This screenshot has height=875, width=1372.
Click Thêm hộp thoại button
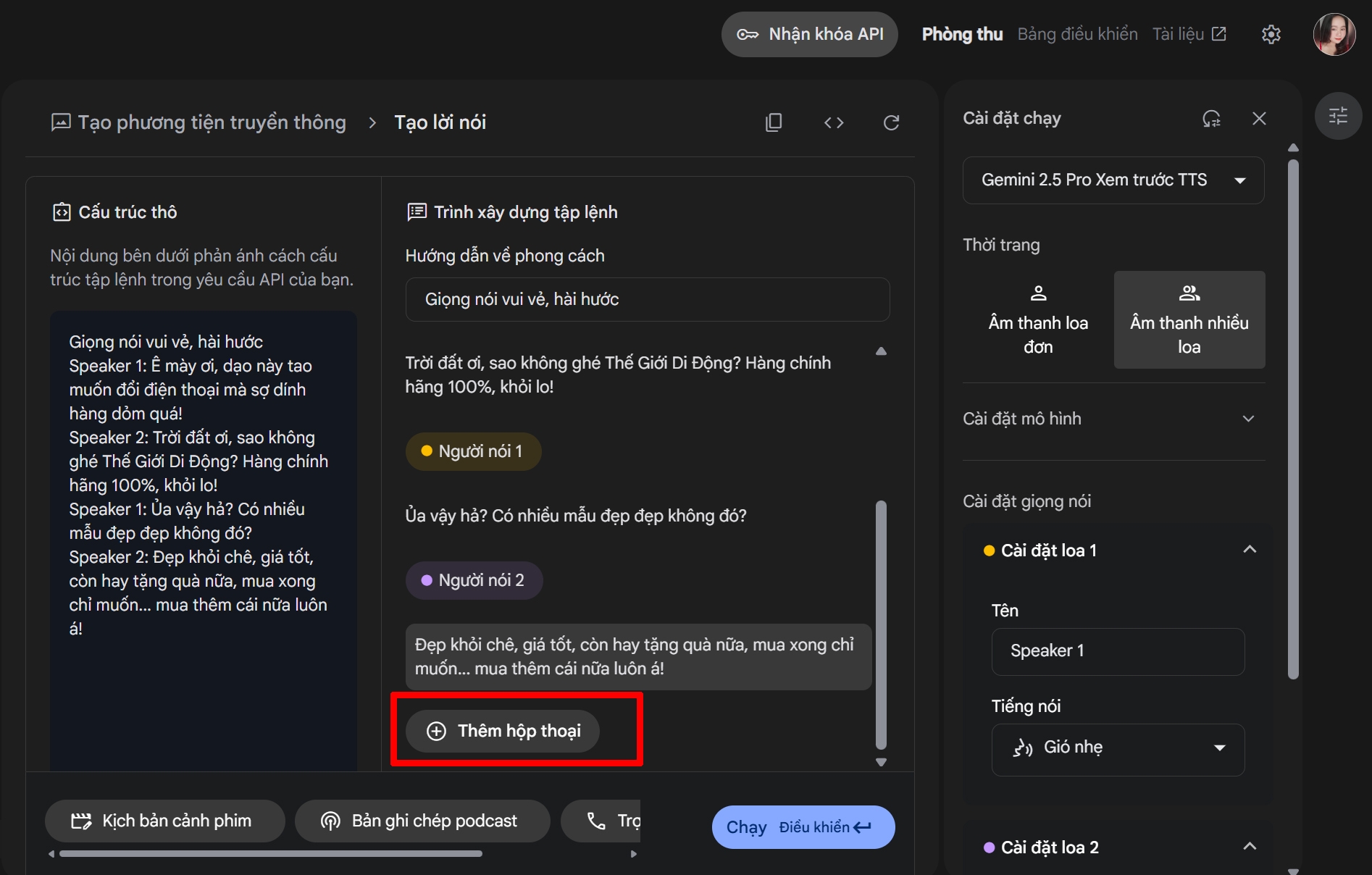pyautogui.click(x=503, y=732)
